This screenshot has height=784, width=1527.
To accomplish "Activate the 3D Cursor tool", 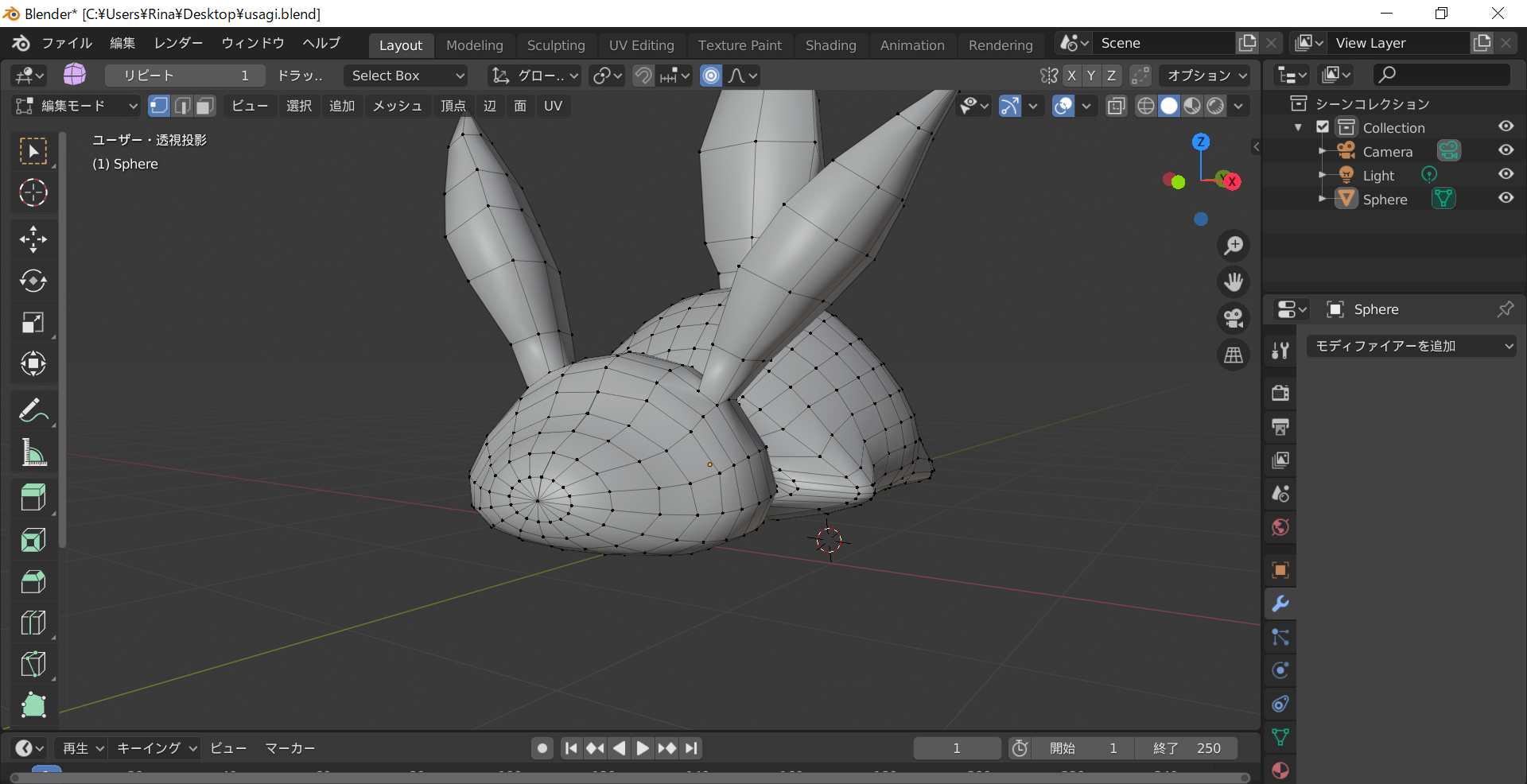I will tap(33, 192).
